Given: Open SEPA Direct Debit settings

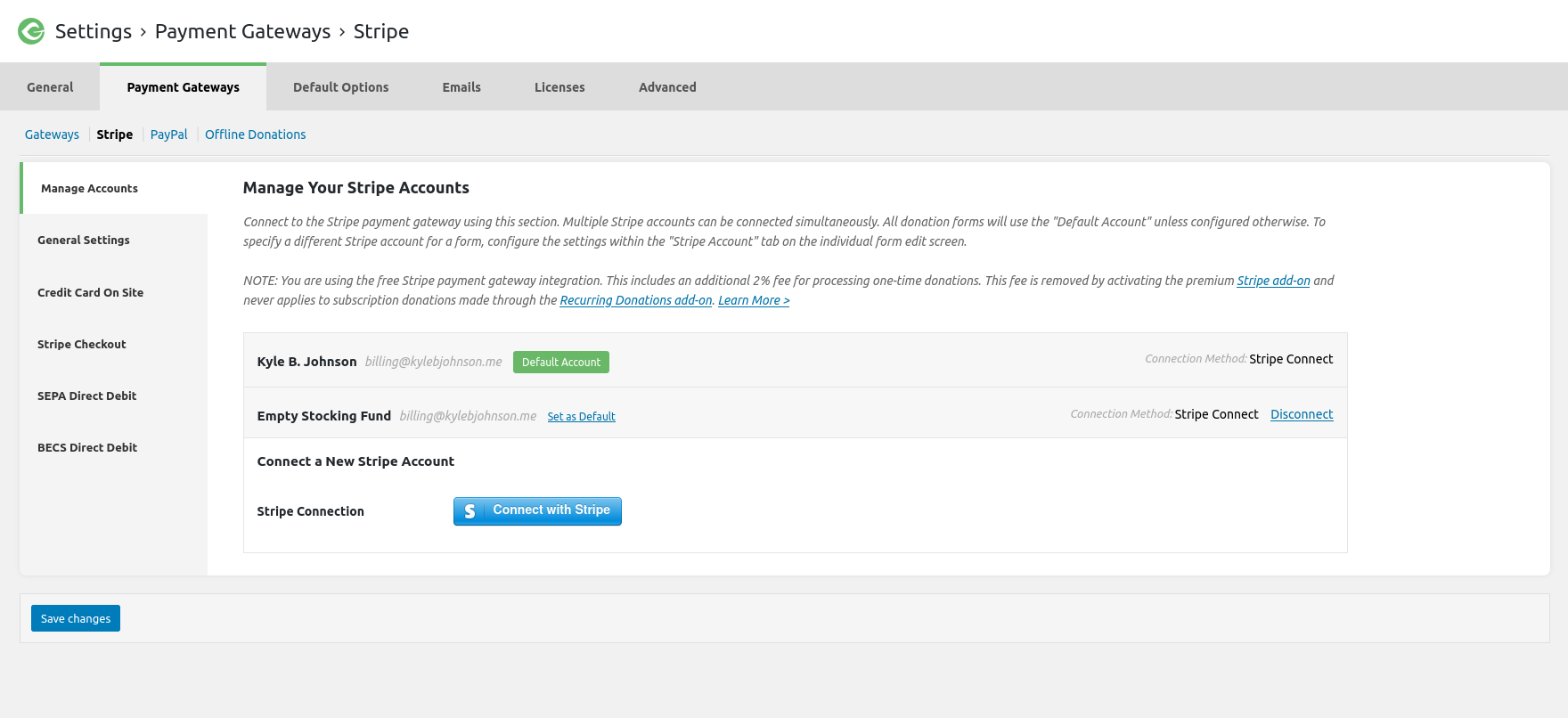Looking at the screenshot, I should [114, 396].
